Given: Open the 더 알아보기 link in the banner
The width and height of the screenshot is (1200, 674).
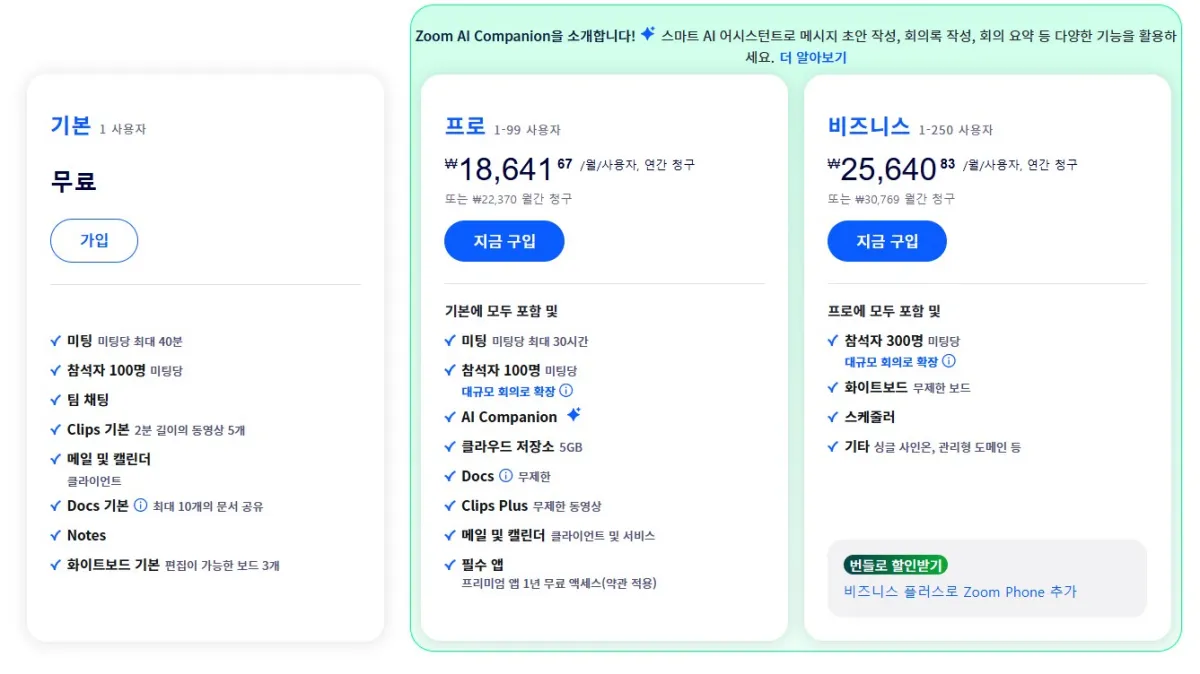Looking at the screenshot, I should (x=814, y=57).
